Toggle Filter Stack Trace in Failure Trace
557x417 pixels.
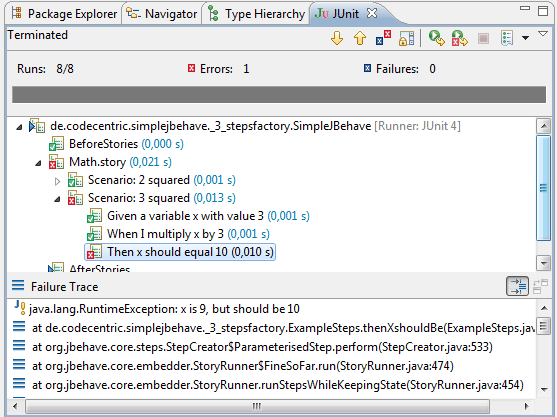[x=518, y=286]
